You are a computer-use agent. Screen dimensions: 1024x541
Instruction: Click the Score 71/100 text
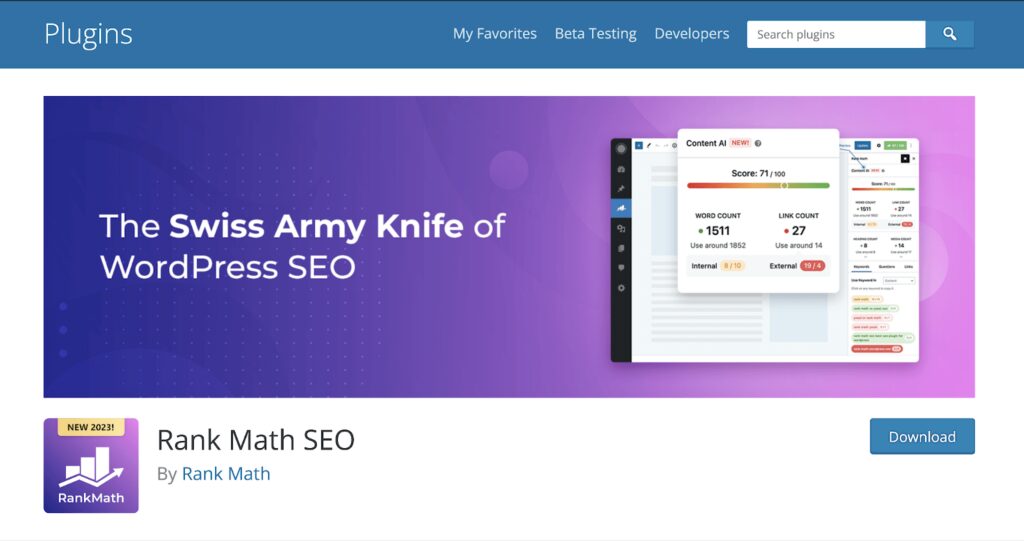[758, 173]
